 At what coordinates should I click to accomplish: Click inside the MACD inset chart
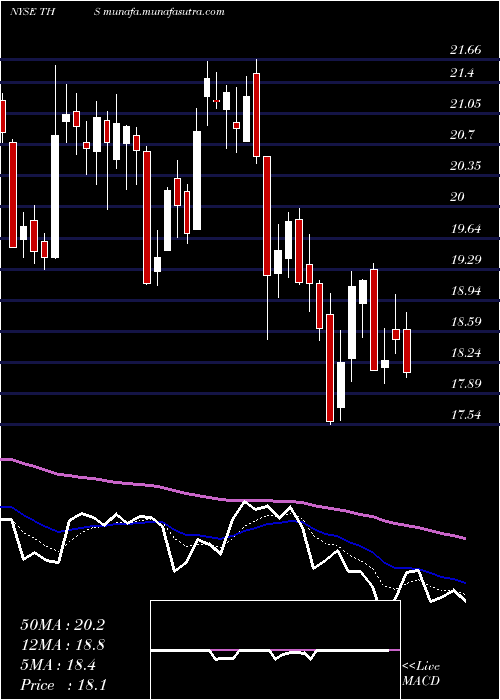(x=275, y=650)
